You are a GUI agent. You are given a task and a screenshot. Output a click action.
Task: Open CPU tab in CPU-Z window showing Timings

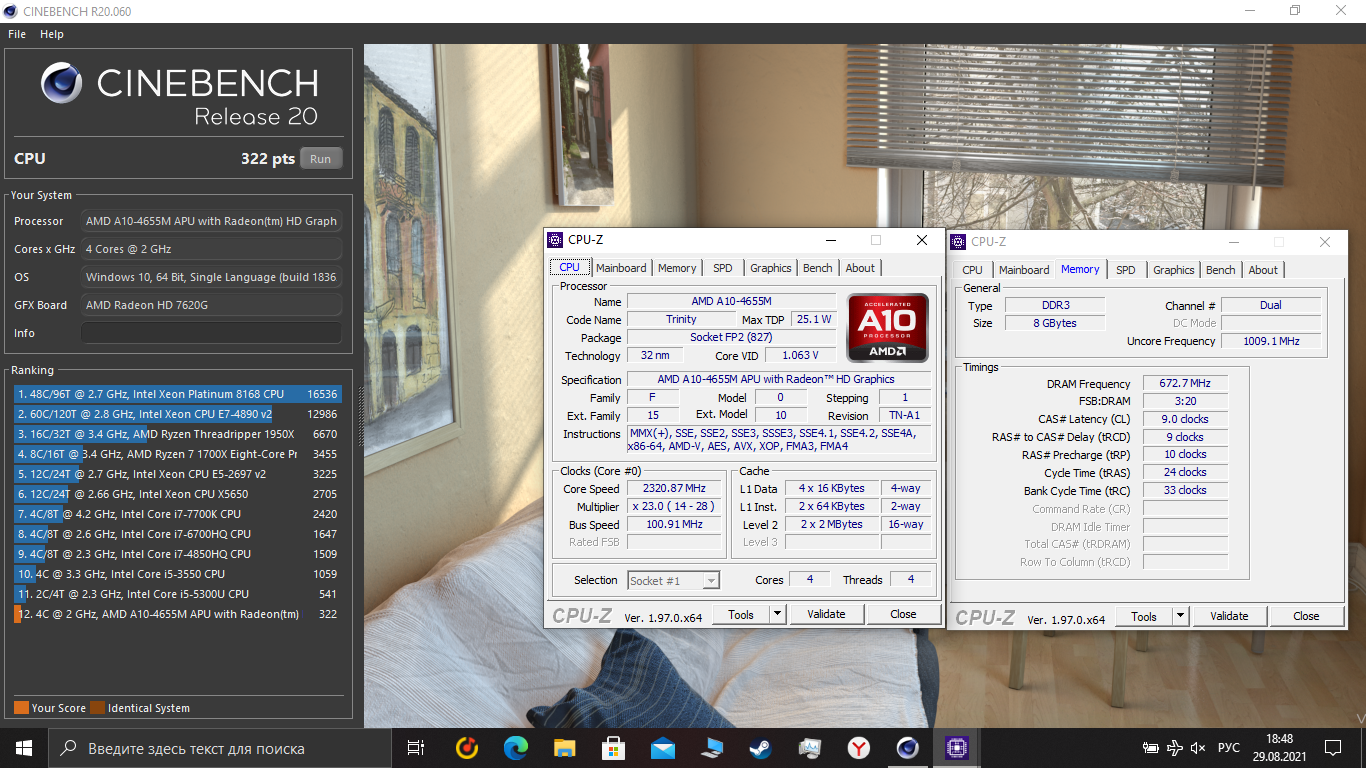pyautogui.click(x=972, y=270)
